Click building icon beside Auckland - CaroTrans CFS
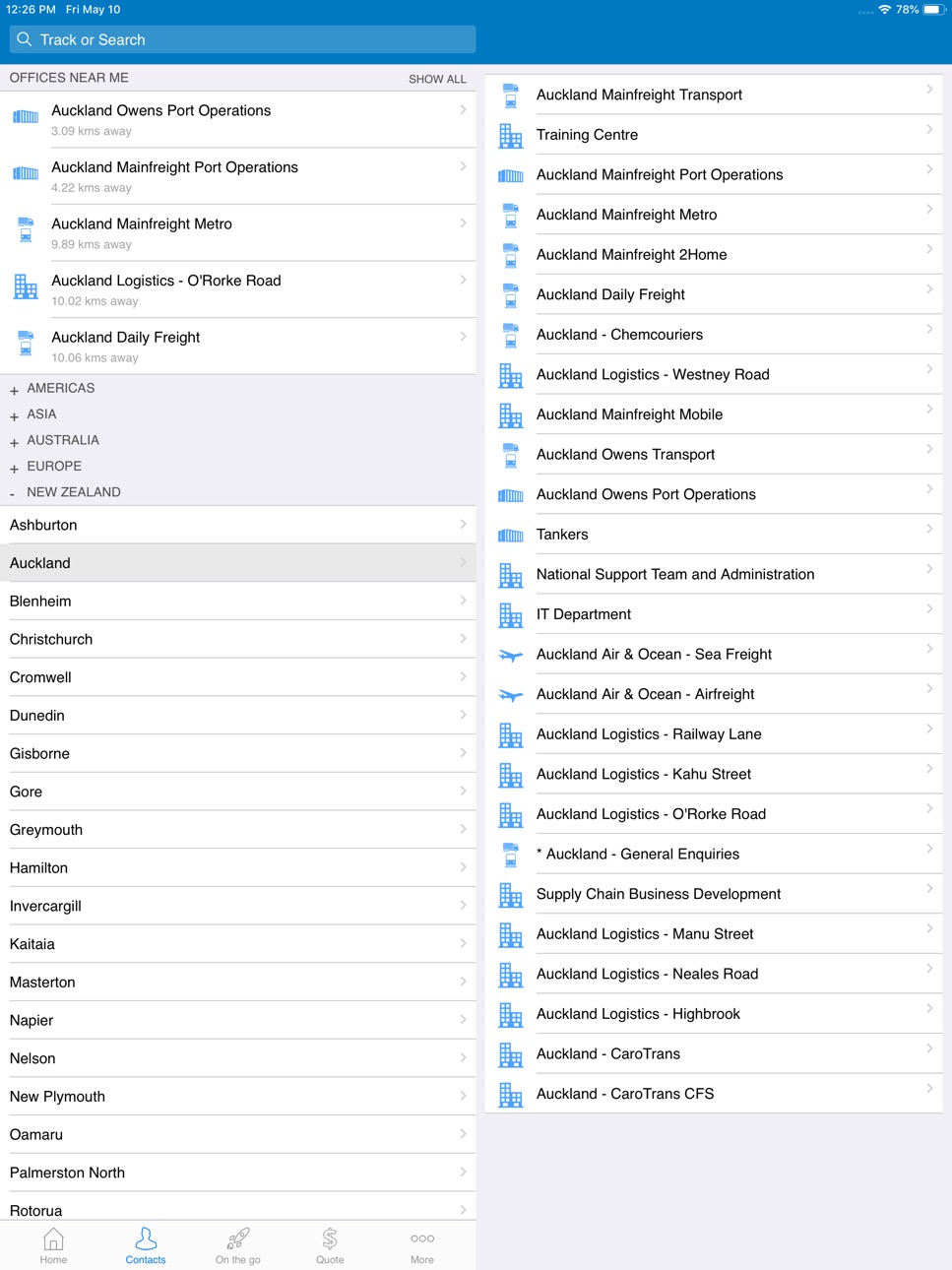Viewport: 952px width, 1270px height. [x=510, y=1095]
